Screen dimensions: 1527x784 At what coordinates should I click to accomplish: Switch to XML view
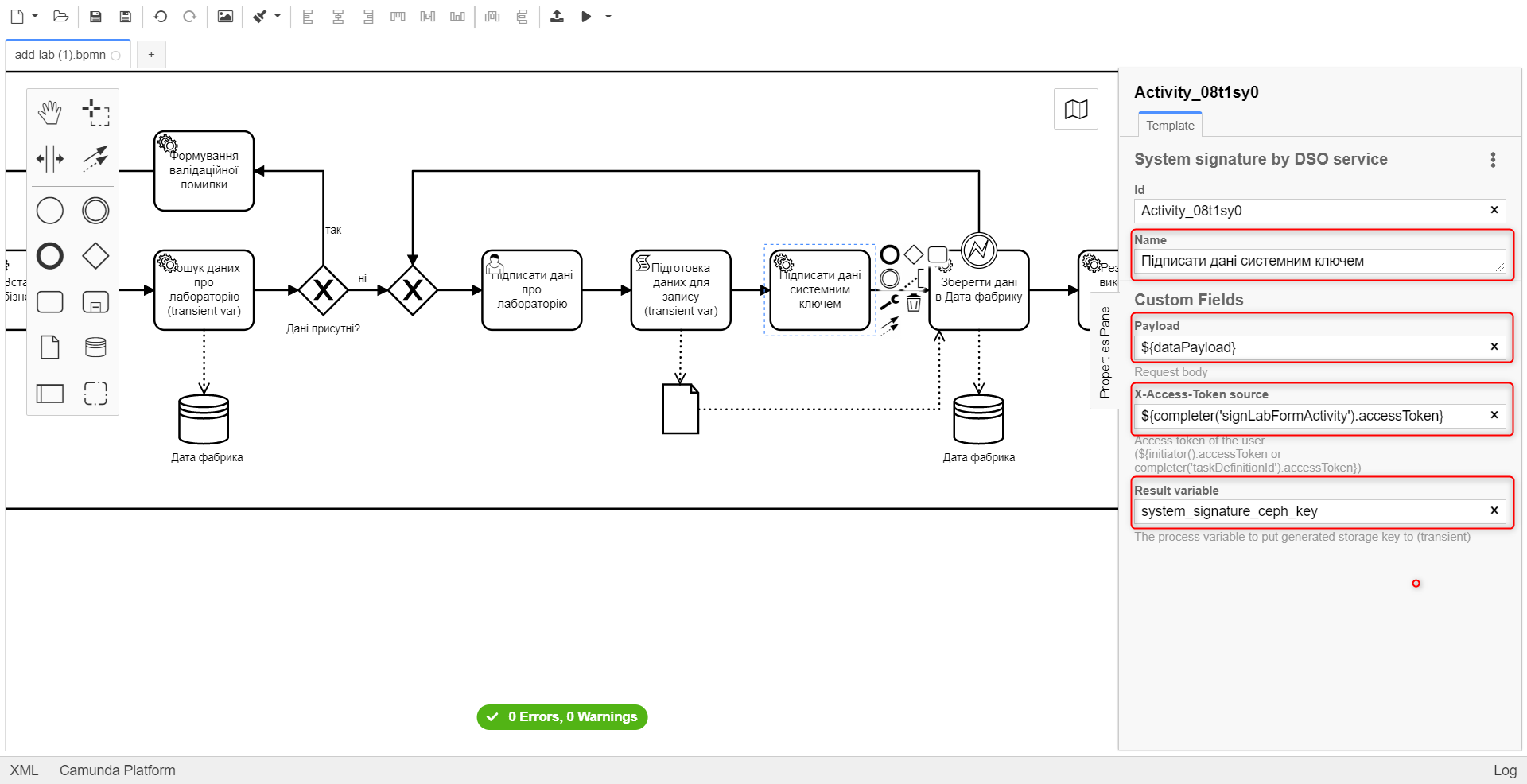point(24,770)
